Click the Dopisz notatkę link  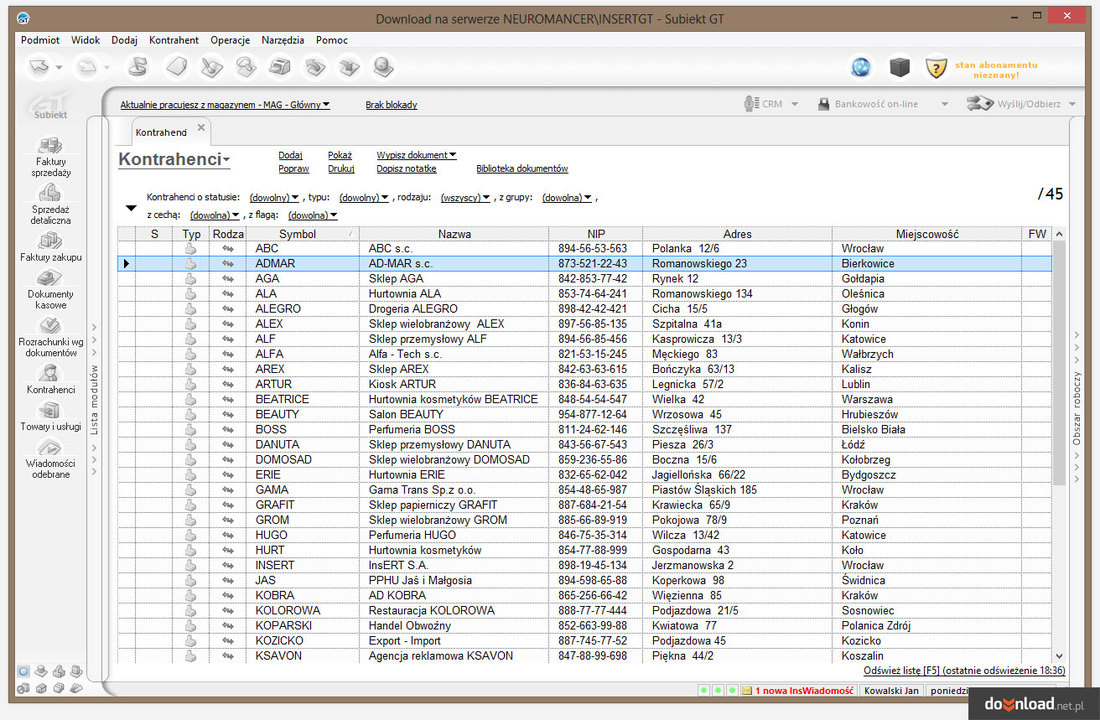click(406, 168)
